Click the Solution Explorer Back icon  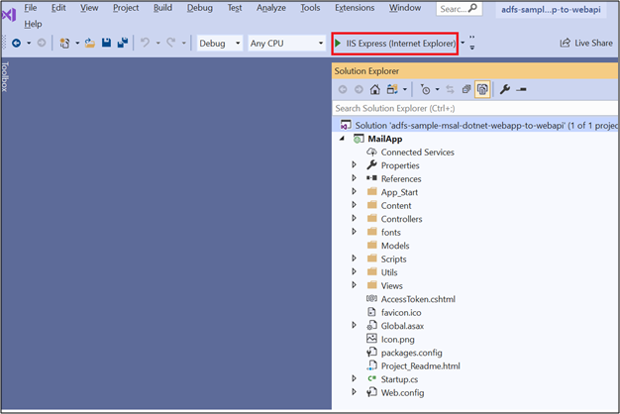click(343, 90)
